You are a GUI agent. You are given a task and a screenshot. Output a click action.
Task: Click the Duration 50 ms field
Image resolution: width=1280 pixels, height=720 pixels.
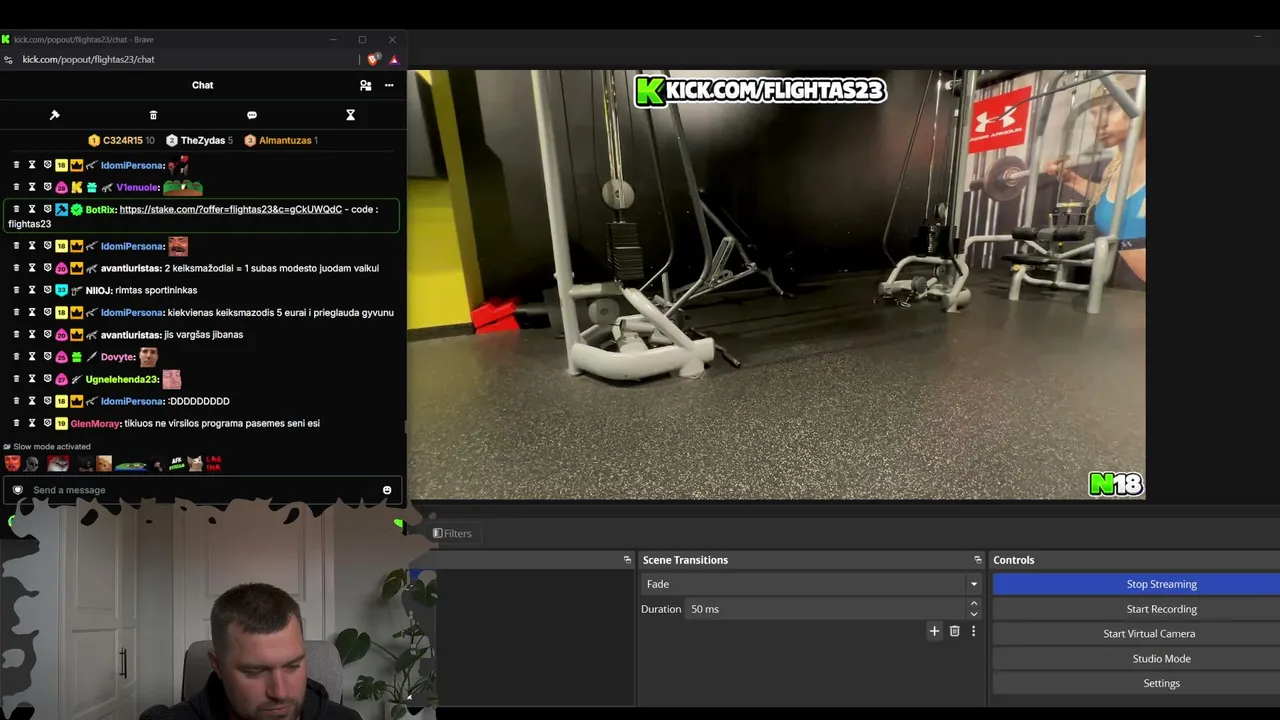click(x=825, y=609)
